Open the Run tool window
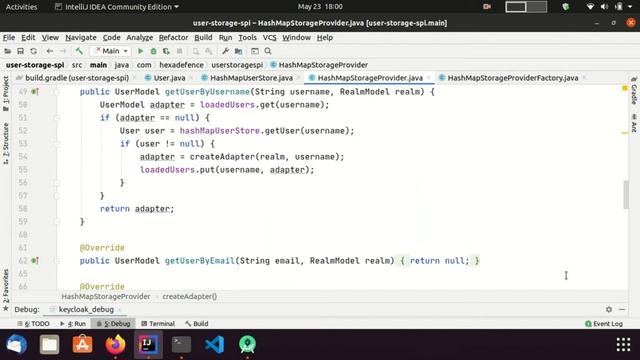640x360 pixels. (x=73, y=324)
